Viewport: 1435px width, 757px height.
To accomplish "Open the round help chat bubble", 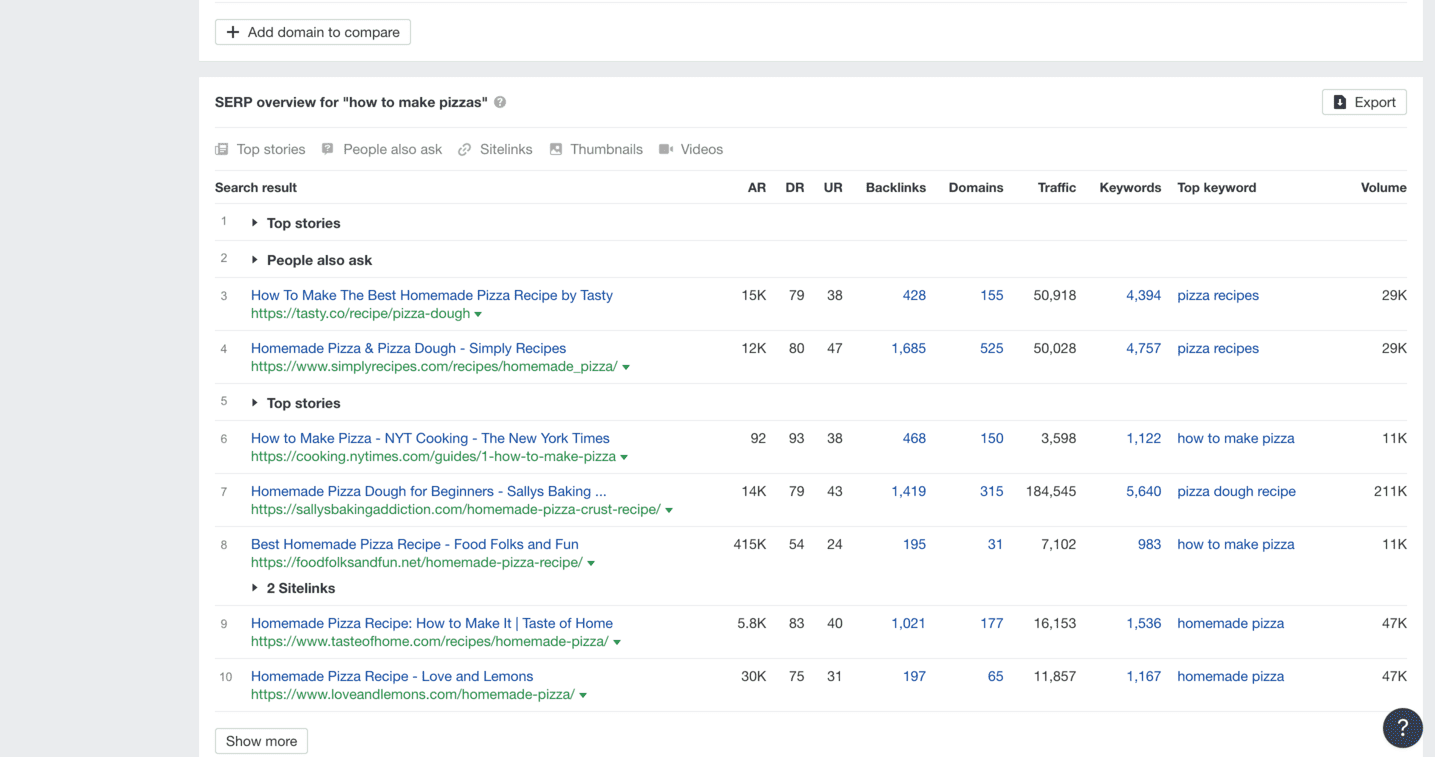I will coord(1402,728).
